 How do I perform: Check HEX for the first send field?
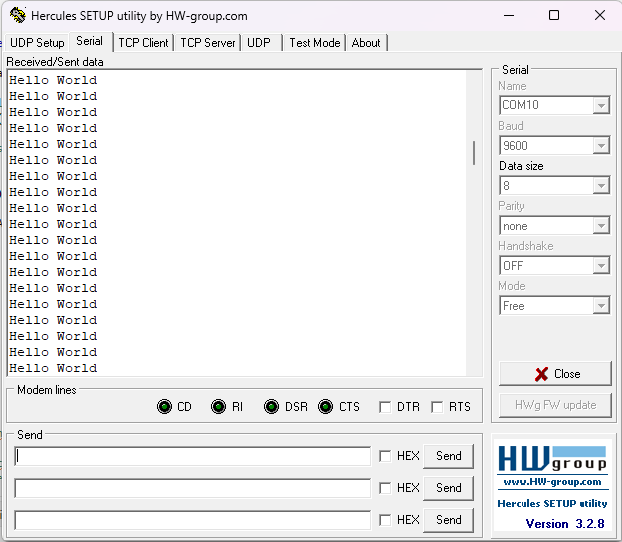pos(385,456)
